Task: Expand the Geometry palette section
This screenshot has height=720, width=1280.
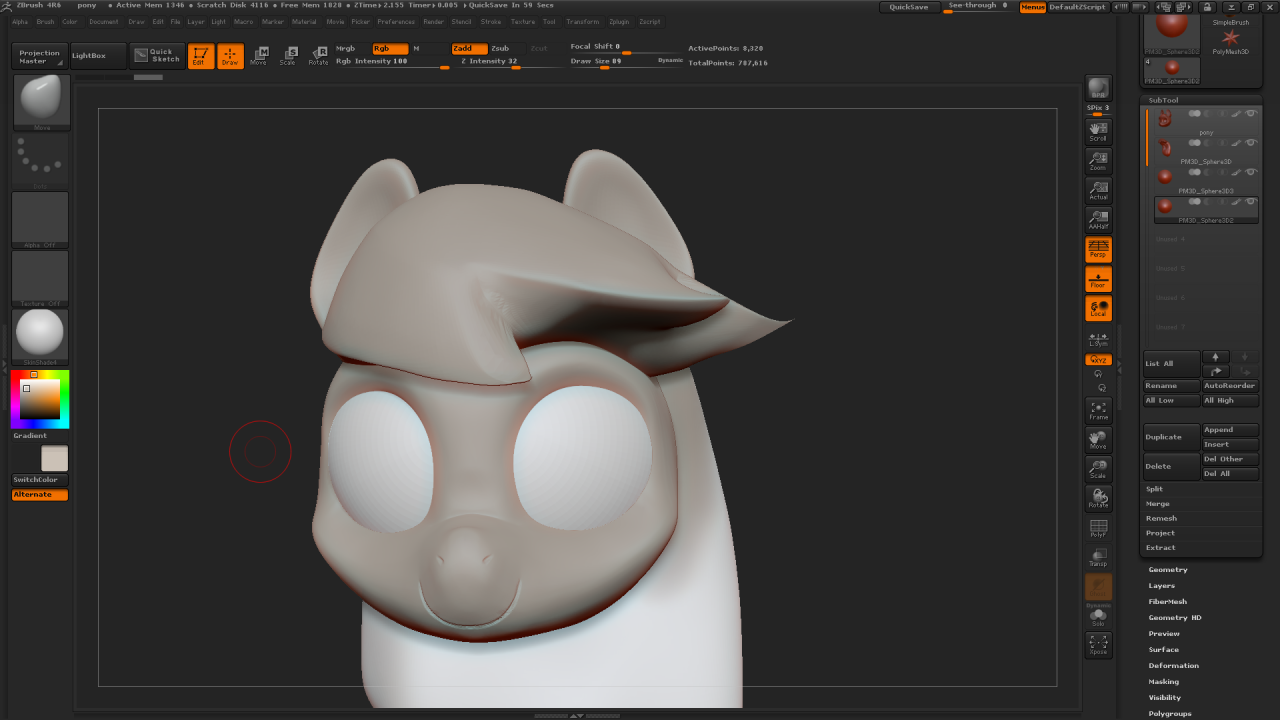Action: click(x=1168, y=570)
